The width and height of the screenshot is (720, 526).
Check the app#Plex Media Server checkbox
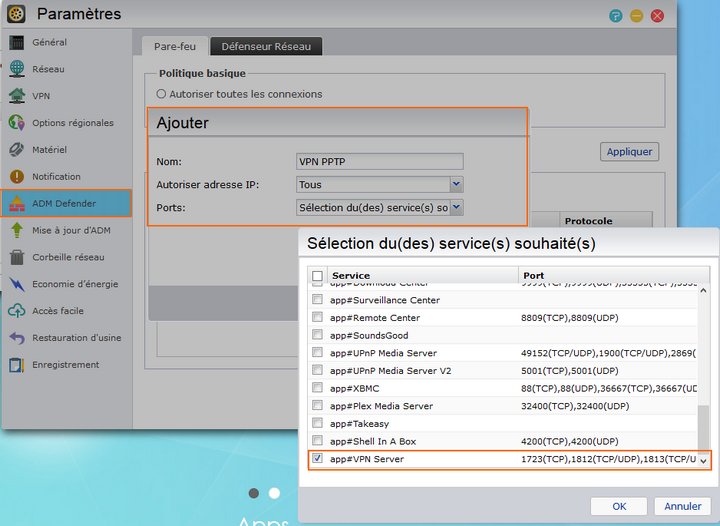pyautogui.click(x=317, y=406)
